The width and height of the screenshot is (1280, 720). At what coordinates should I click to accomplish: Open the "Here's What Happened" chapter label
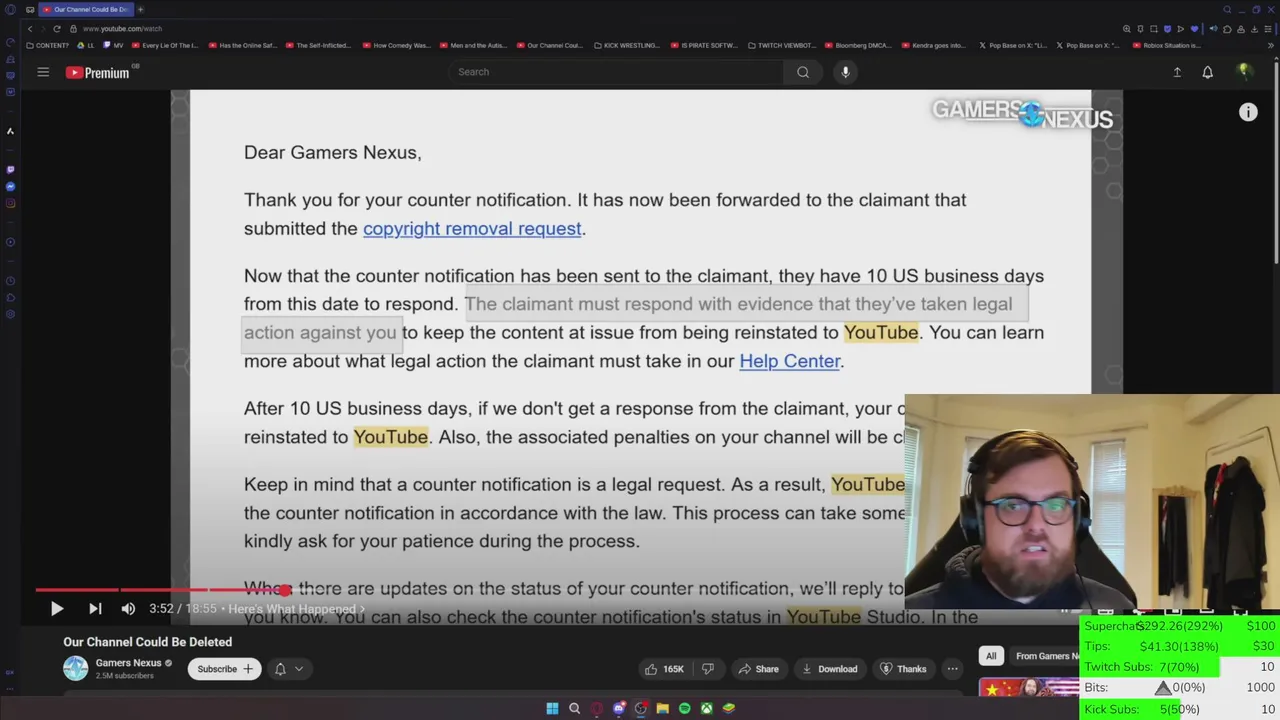(x=296, y=609)
